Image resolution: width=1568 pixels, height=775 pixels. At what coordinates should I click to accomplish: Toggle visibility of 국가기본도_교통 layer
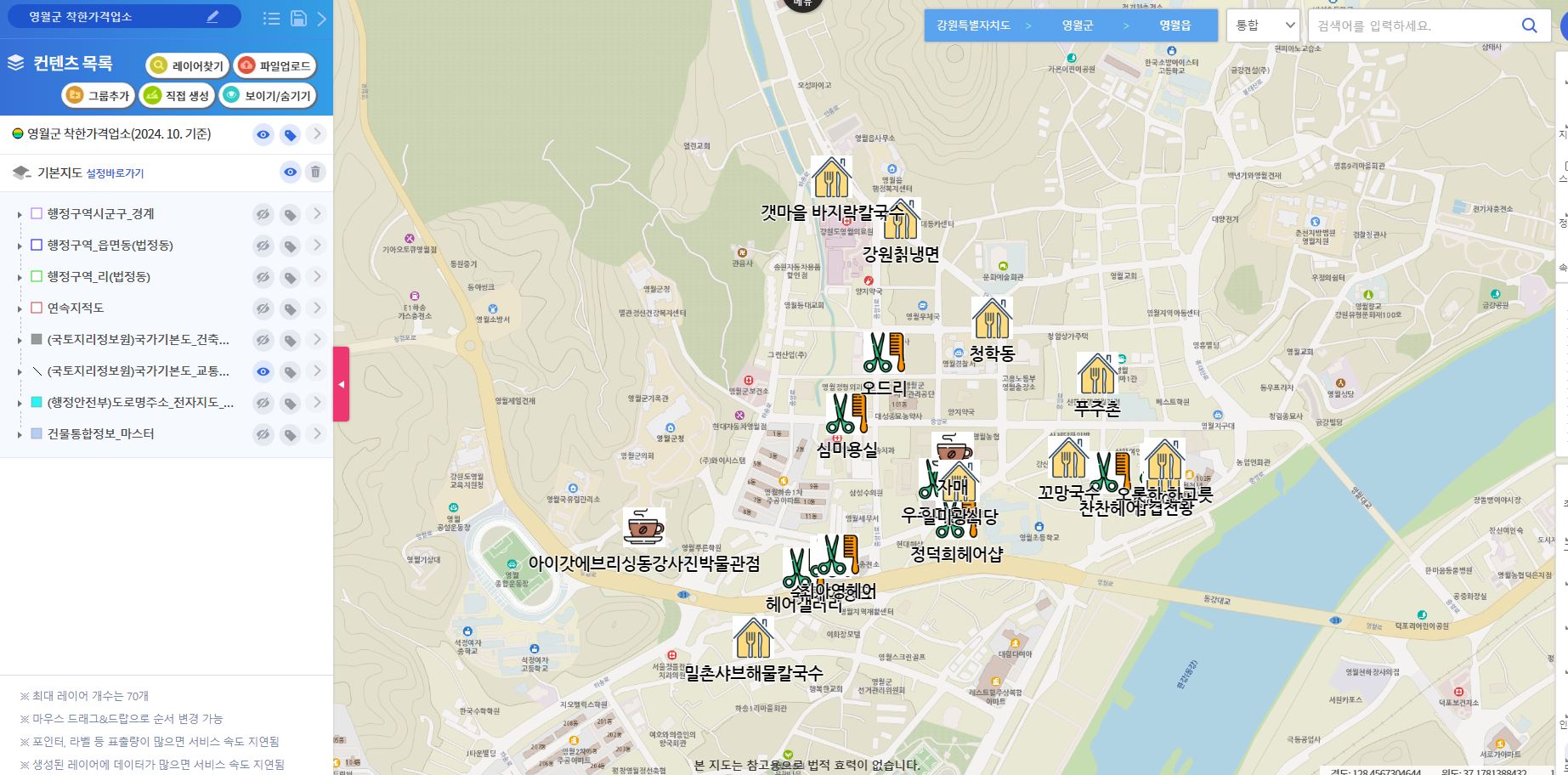[x=263, y=371]
